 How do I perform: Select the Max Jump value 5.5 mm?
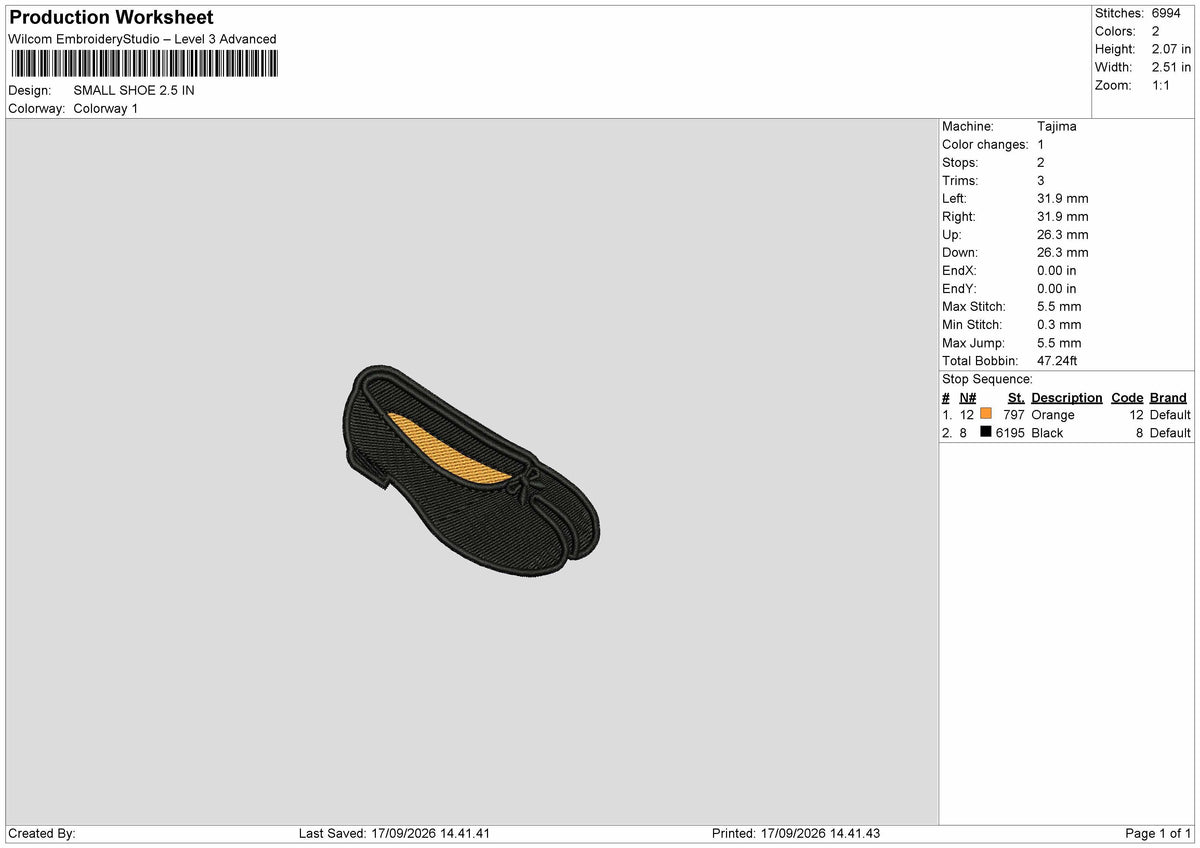(1059, 342)
